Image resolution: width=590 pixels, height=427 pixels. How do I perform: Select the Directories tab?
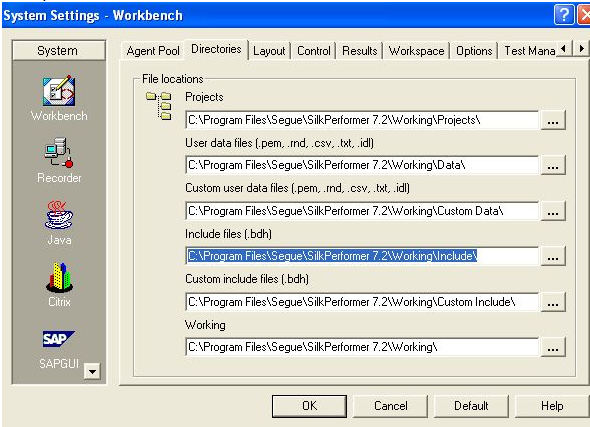point(216,49)
